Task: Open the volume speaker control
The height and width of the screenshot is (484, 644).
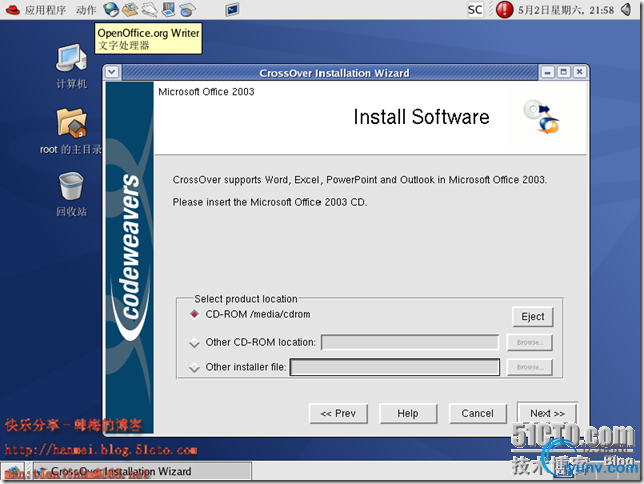Action: click(x=626, y=9)
